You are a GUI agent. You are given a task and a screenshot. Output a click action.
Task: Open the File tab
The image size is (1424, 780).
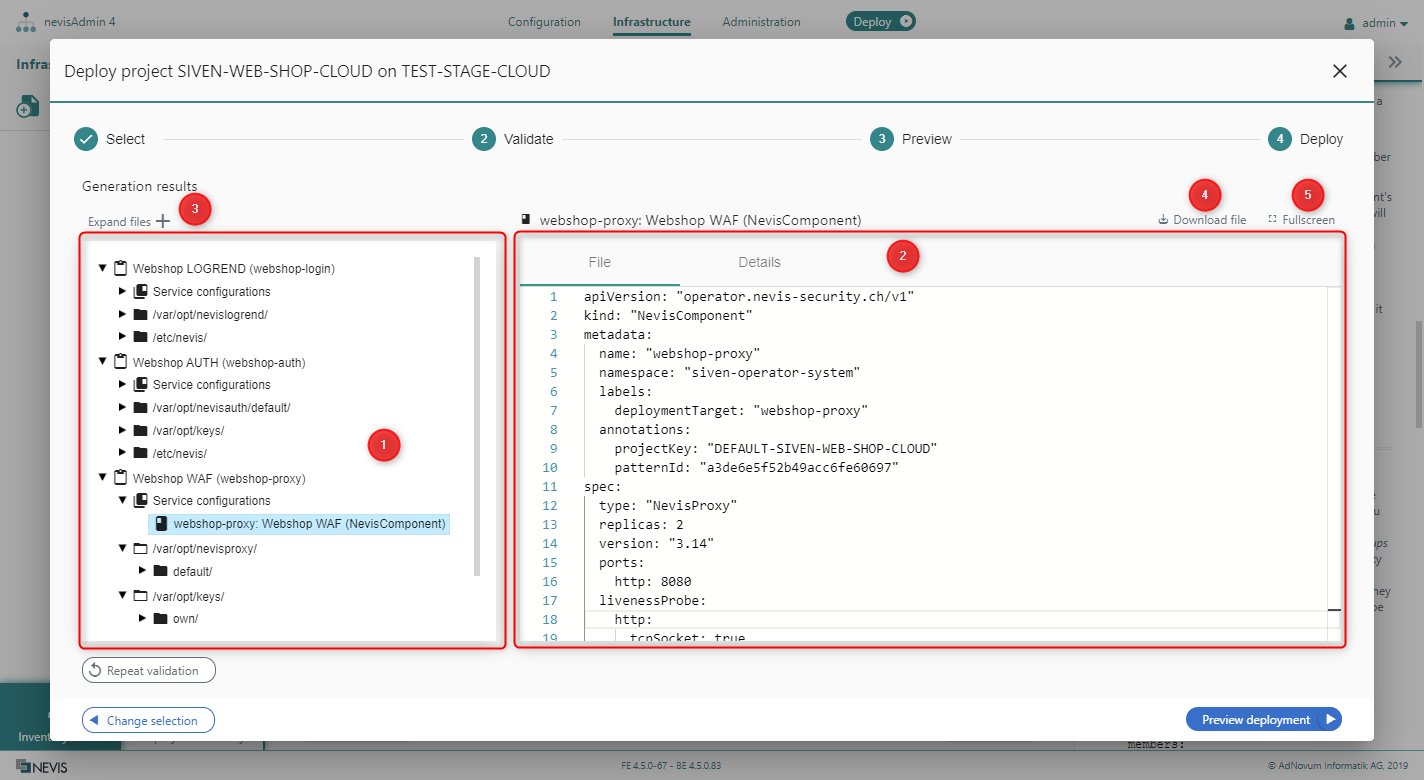click(x=599, y=262)
